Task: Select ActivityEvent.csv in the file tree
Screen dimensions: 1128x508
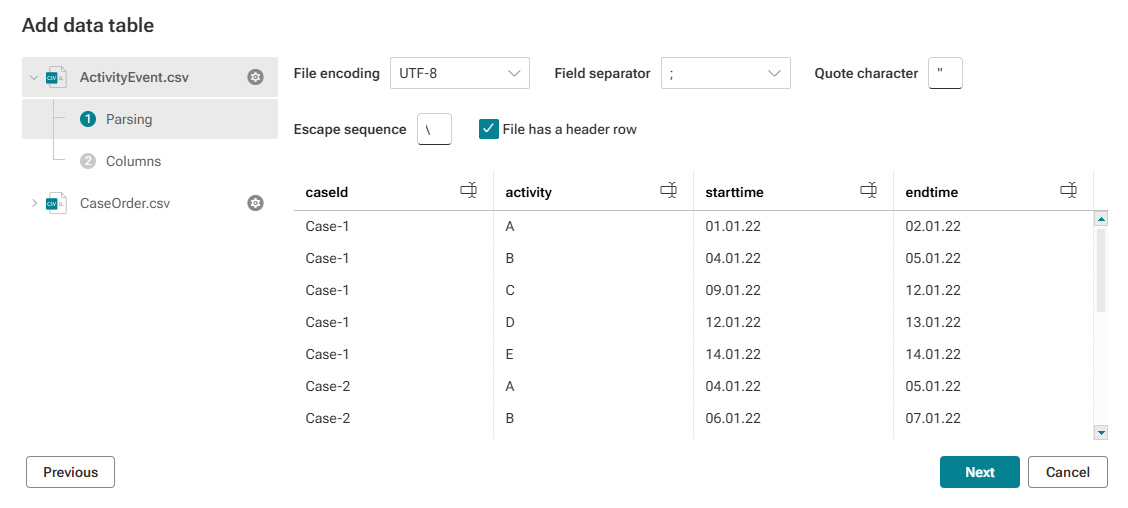Action: pyautogui.click(x=150, y=77)
